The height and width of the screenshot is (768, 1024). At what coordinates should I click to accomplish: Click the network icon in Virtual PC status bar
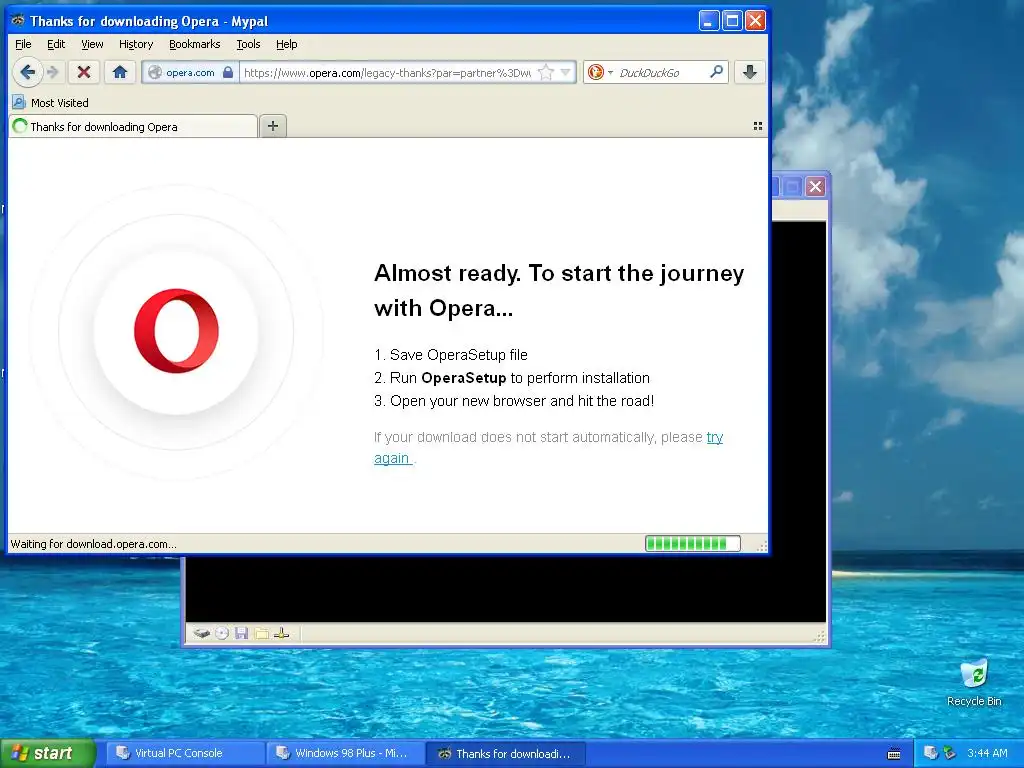281,633
